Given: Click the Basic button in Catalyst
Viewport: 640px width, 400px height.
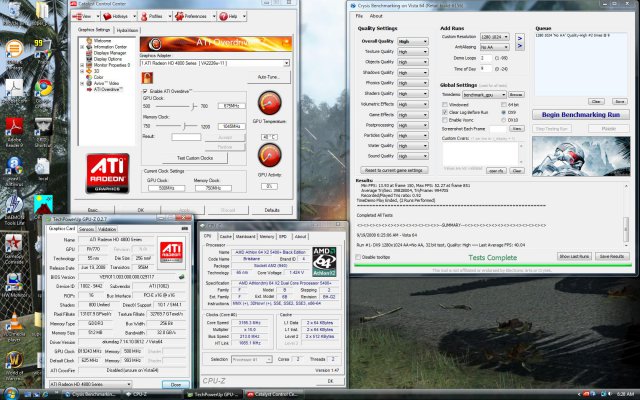Looking at the screenshot, I should (93, 210).
